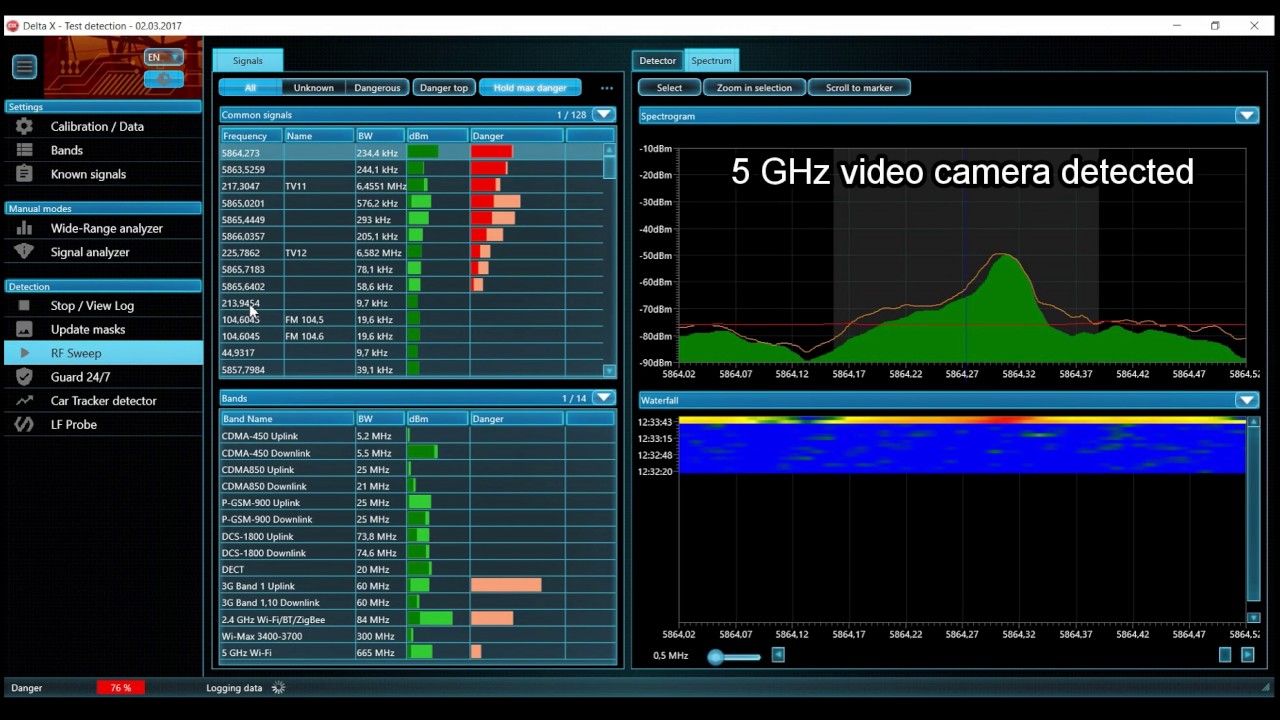This screenshot has width=1280, height=720.
Task: Click the 0,5 MHz span slider
Action: click(734, 657)
